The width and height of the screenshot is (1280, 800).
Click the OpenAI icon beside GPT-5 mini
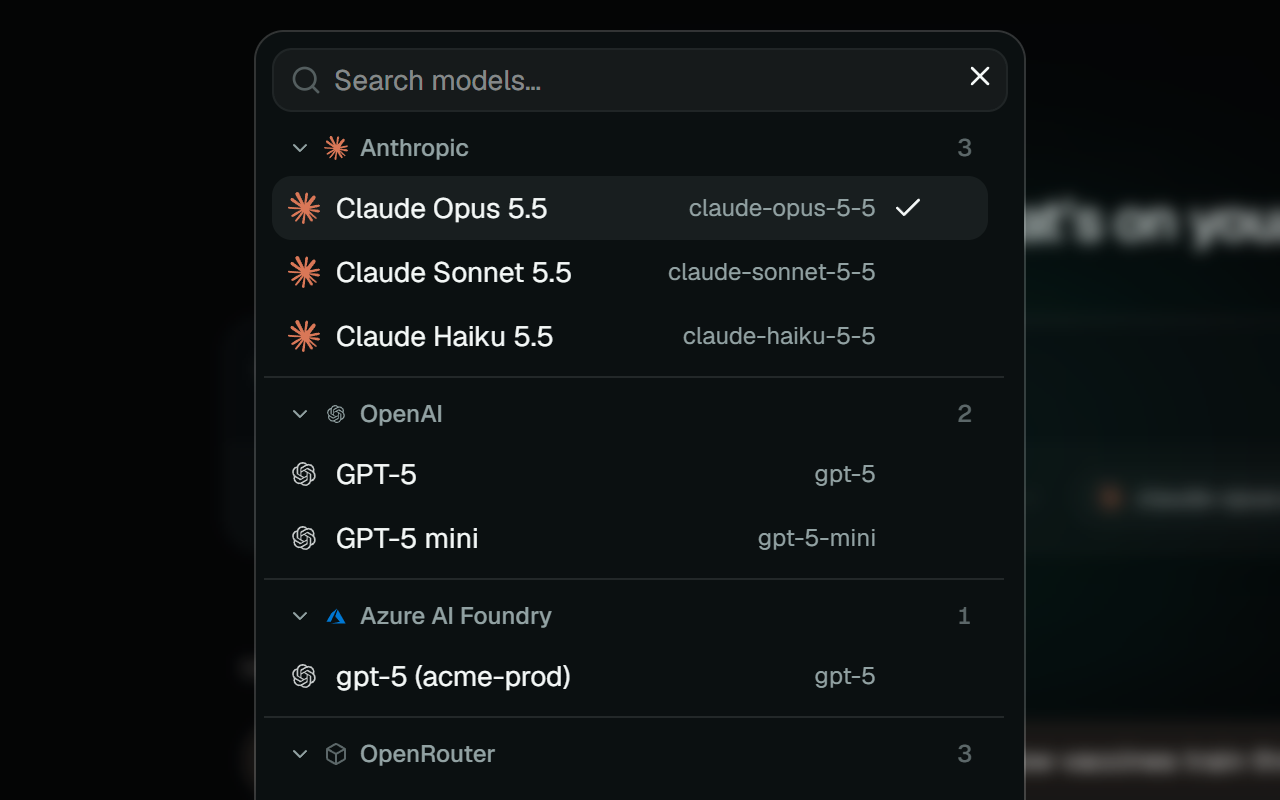[304, 538]
